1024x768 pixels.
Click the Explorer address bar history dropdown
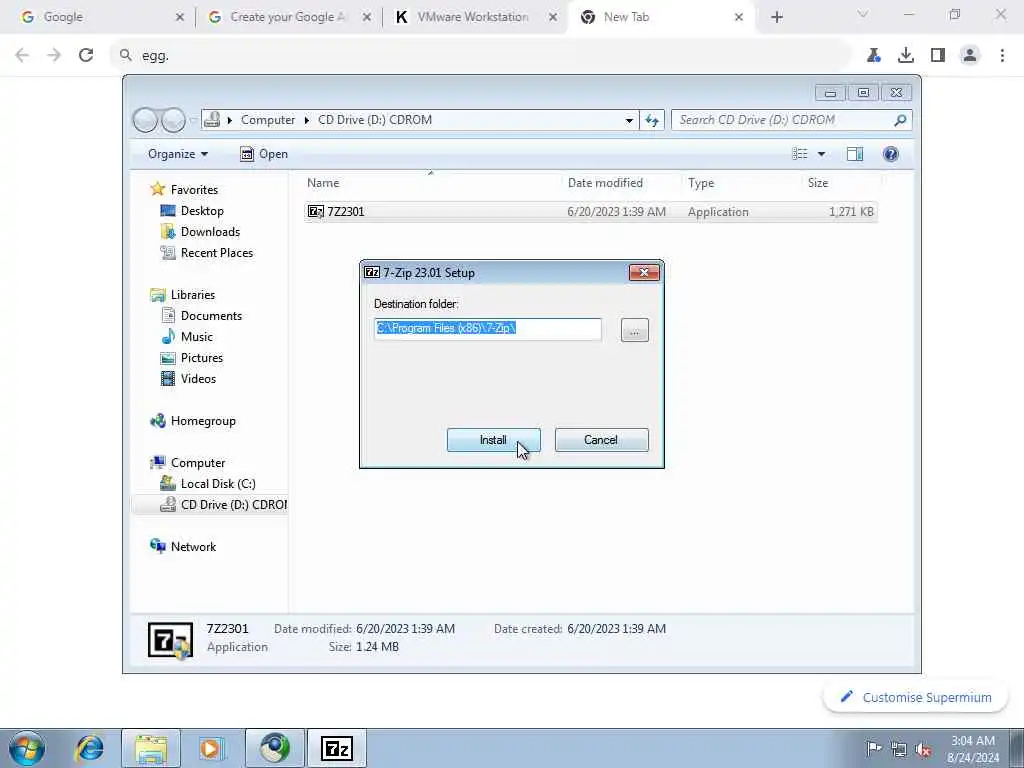[629, 120]
